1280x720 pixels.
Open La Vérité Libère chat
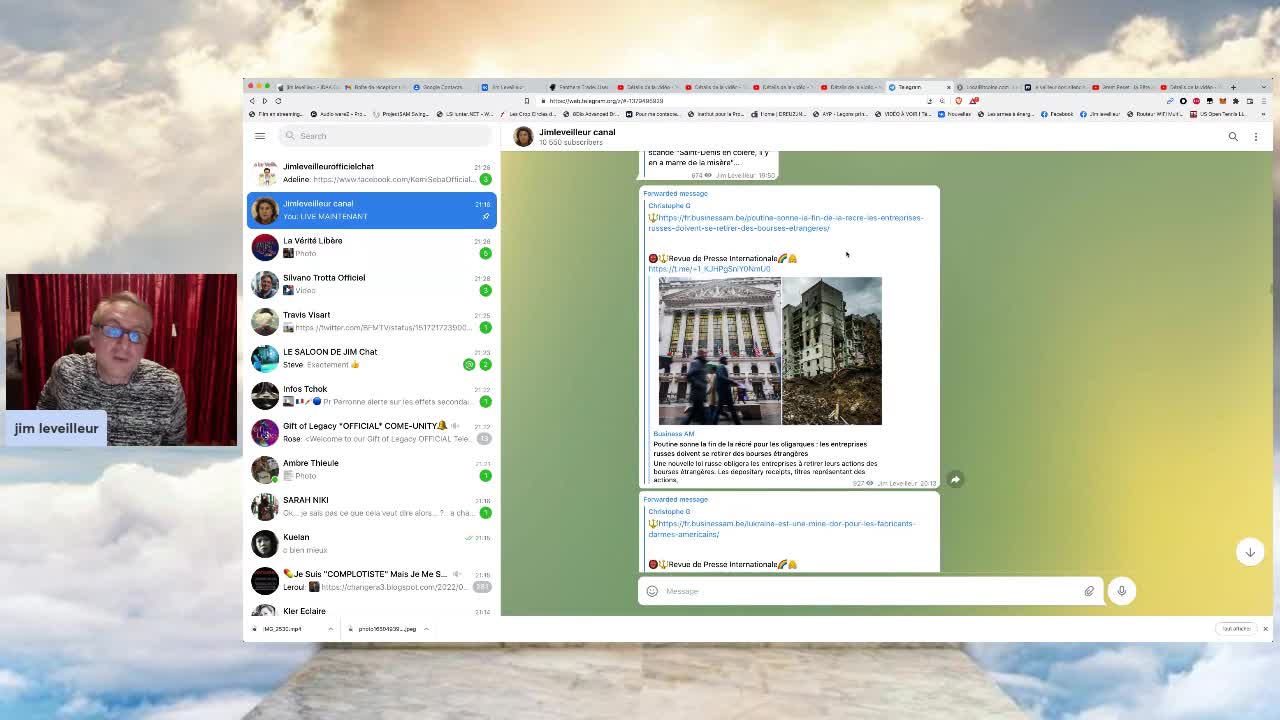click(371, 247)
